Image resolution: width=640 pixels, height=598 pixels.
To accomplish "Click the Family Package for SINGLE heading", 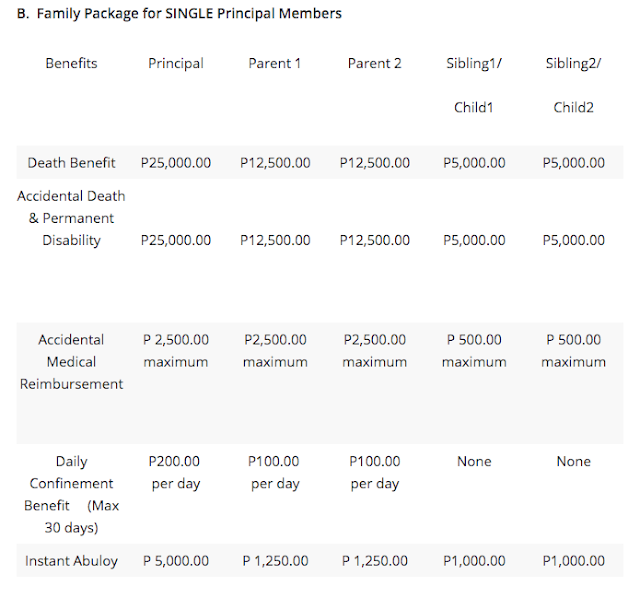I will pyautogui.click(x=180, y=14).
